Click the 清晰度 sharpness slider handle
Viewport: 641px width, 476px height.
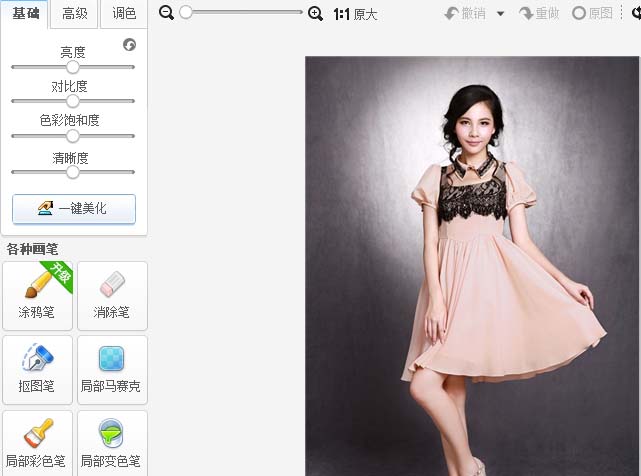tap(73, 172)
